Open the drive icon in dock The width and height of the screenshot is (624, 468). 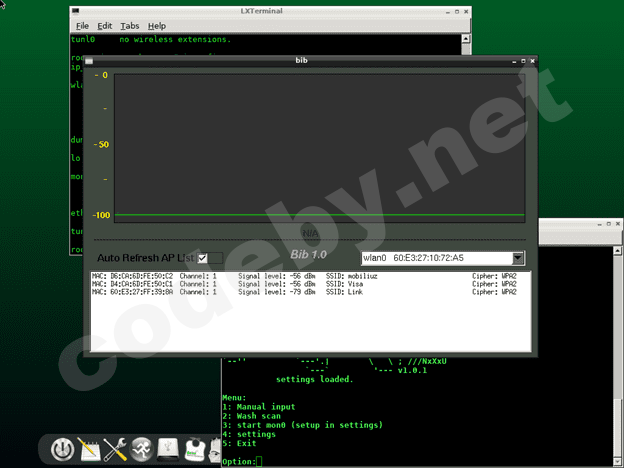click(170, 448)
